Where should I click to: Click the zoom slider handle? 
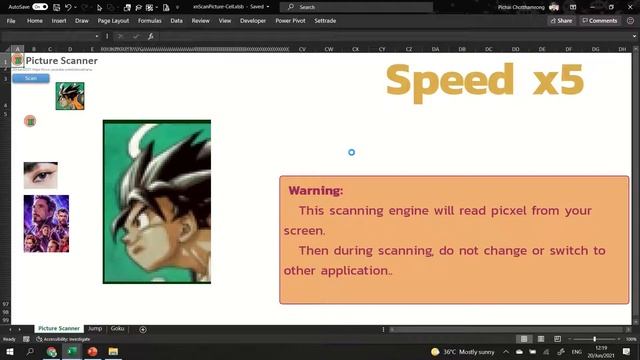point(595,339)
